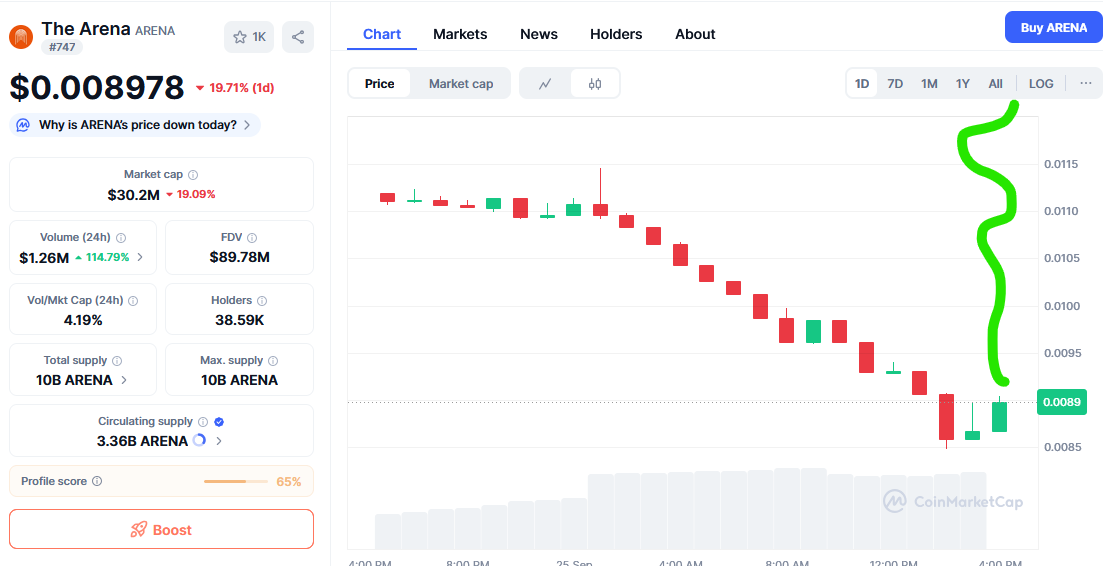Click the info icon next to Holders
The height and width of the screenshot is (566, 1103).
tap(262, 300)
